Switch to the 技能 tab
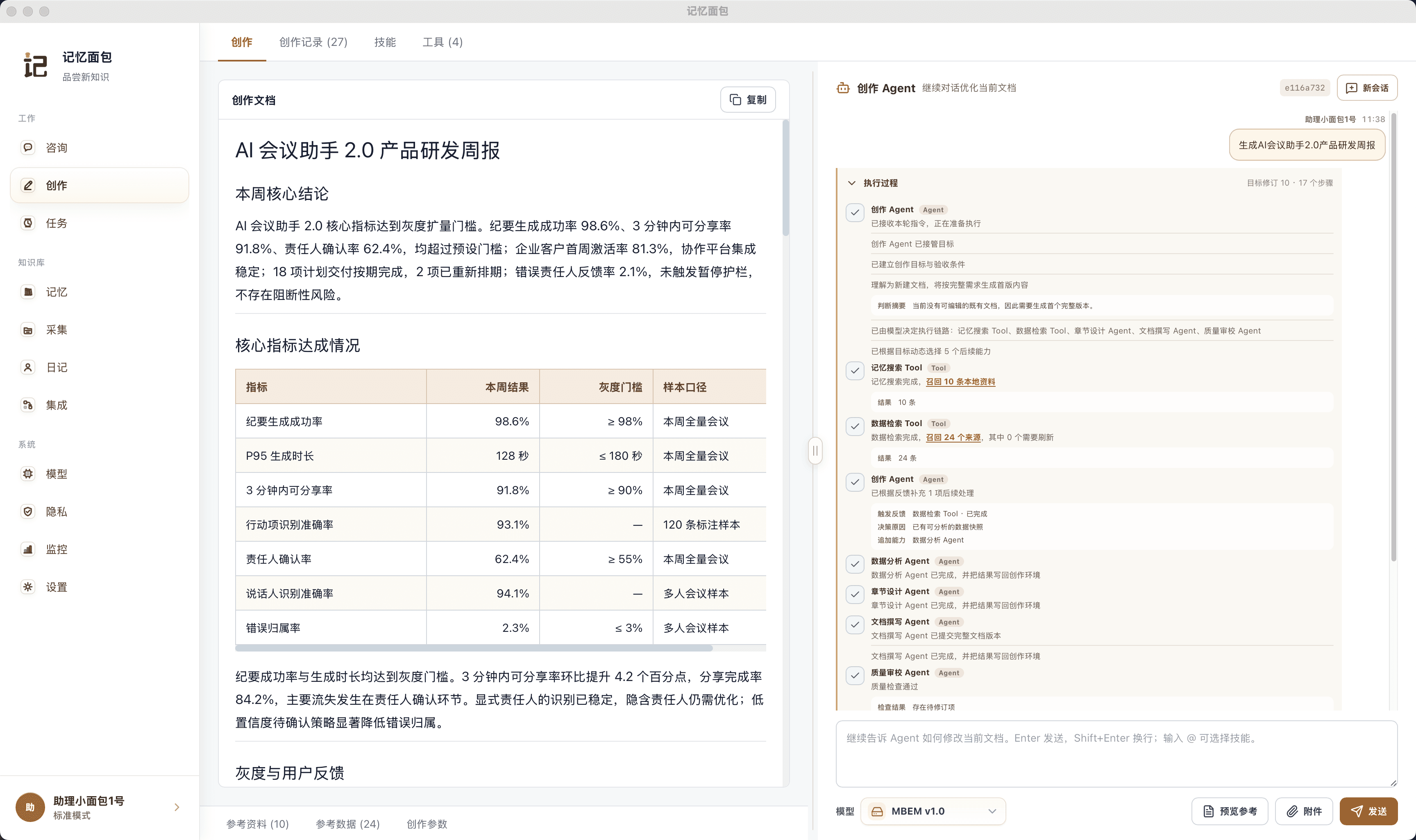This screenshot has width=1416, height=840. (x=385, y=42)
